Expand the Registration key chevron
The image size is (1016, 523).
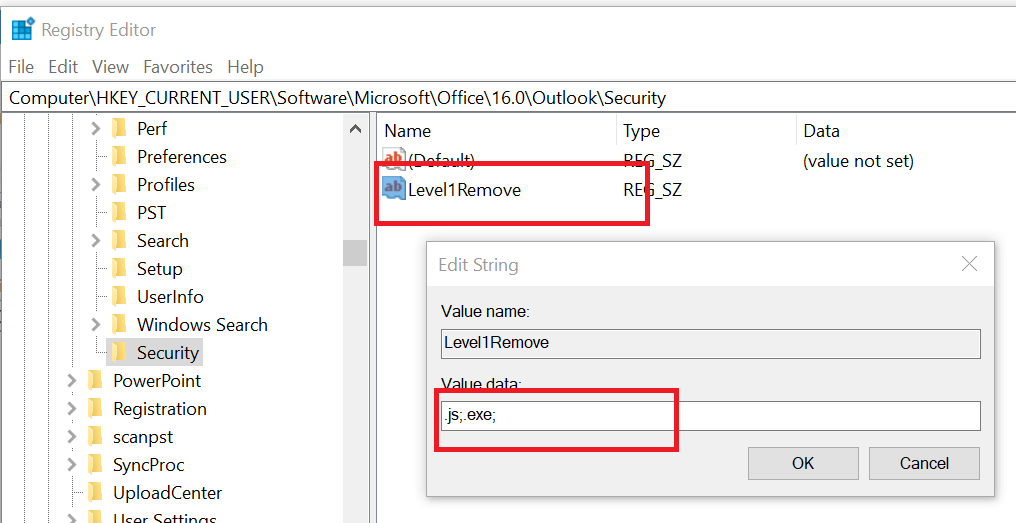pos(72,409)
